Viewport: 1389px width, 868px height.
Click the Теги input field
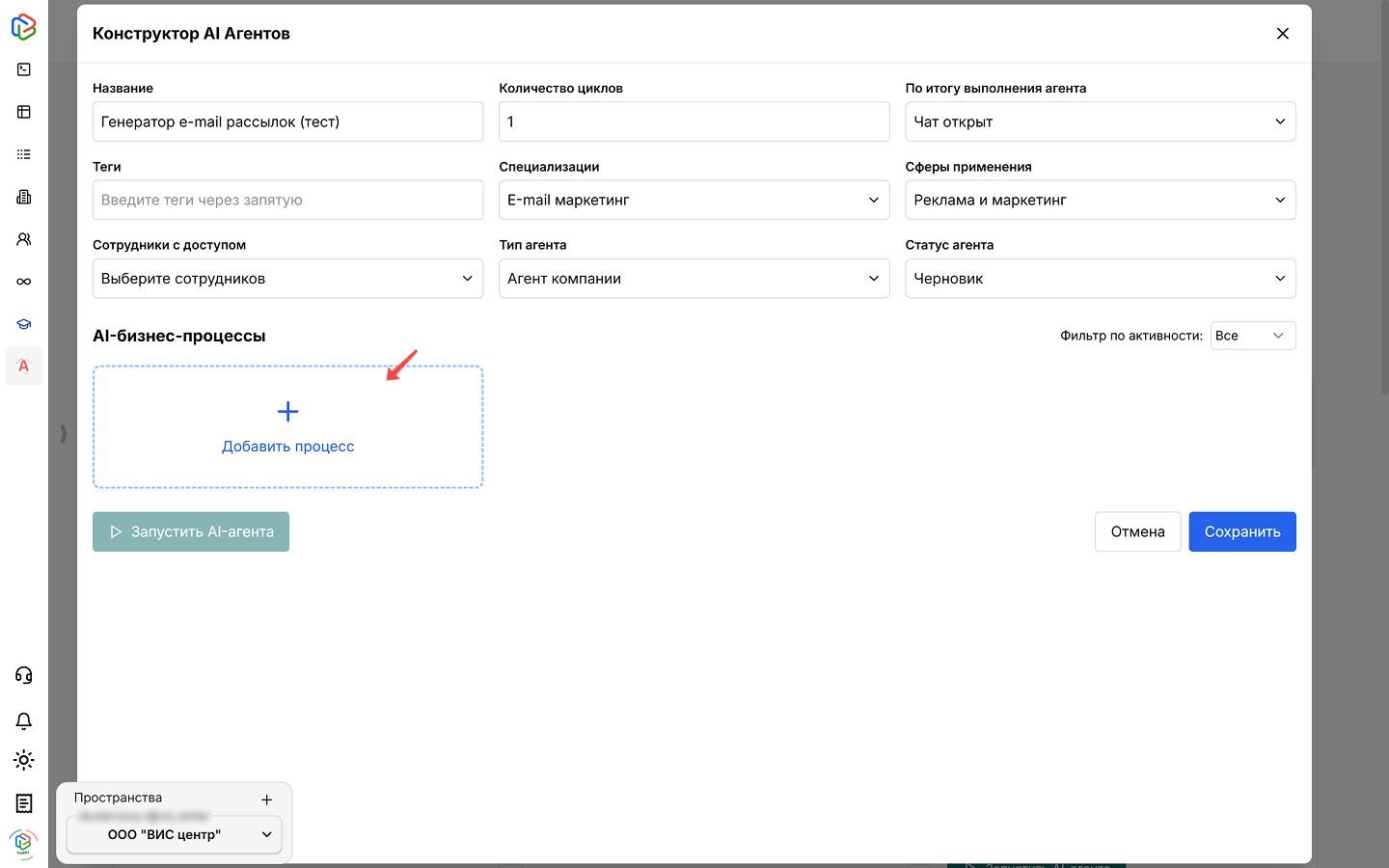(x=287, y=200)
